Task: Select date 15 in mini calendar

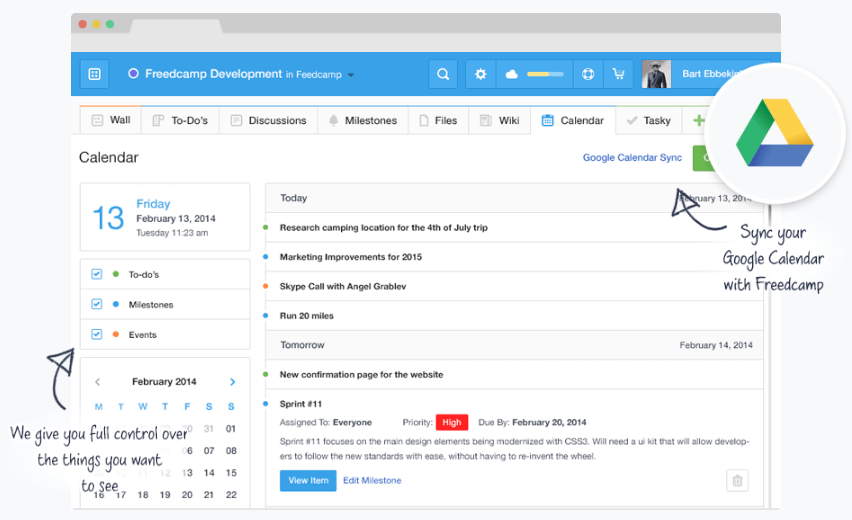Action: click(231, 473)
